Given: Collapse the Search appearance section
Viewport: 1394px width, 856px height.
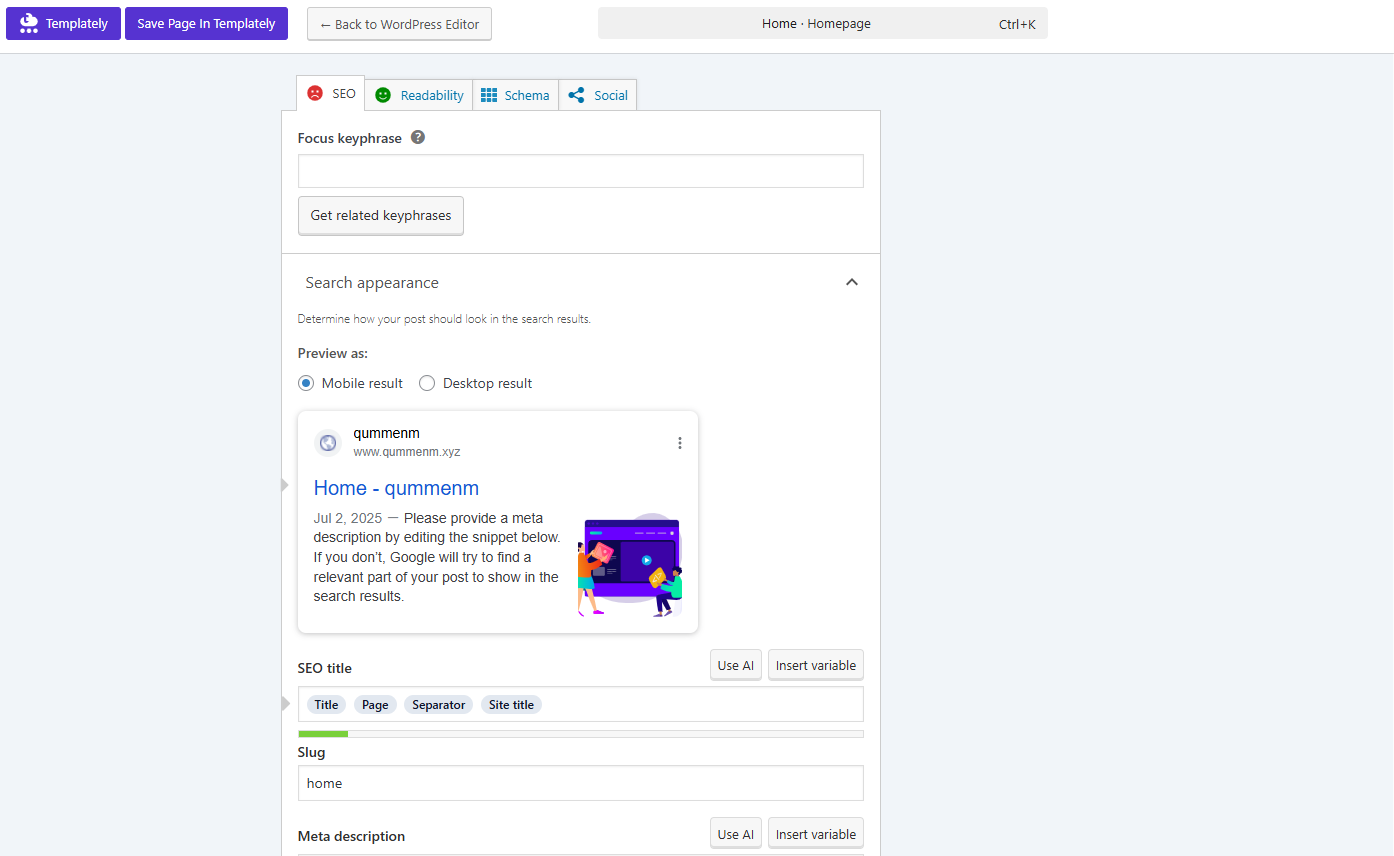Looking at the screenshot, I should (852, 282).
